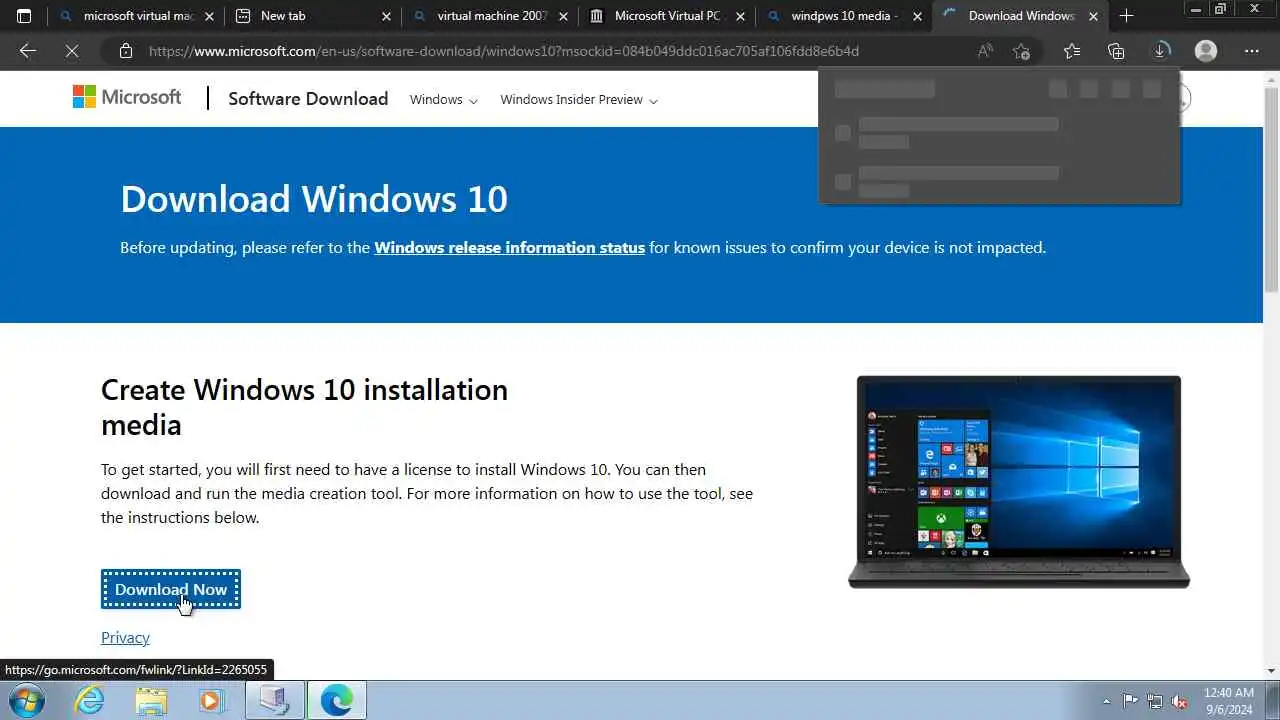Switch to the New tab tab

pyautogui.click(x=313, y=16)
